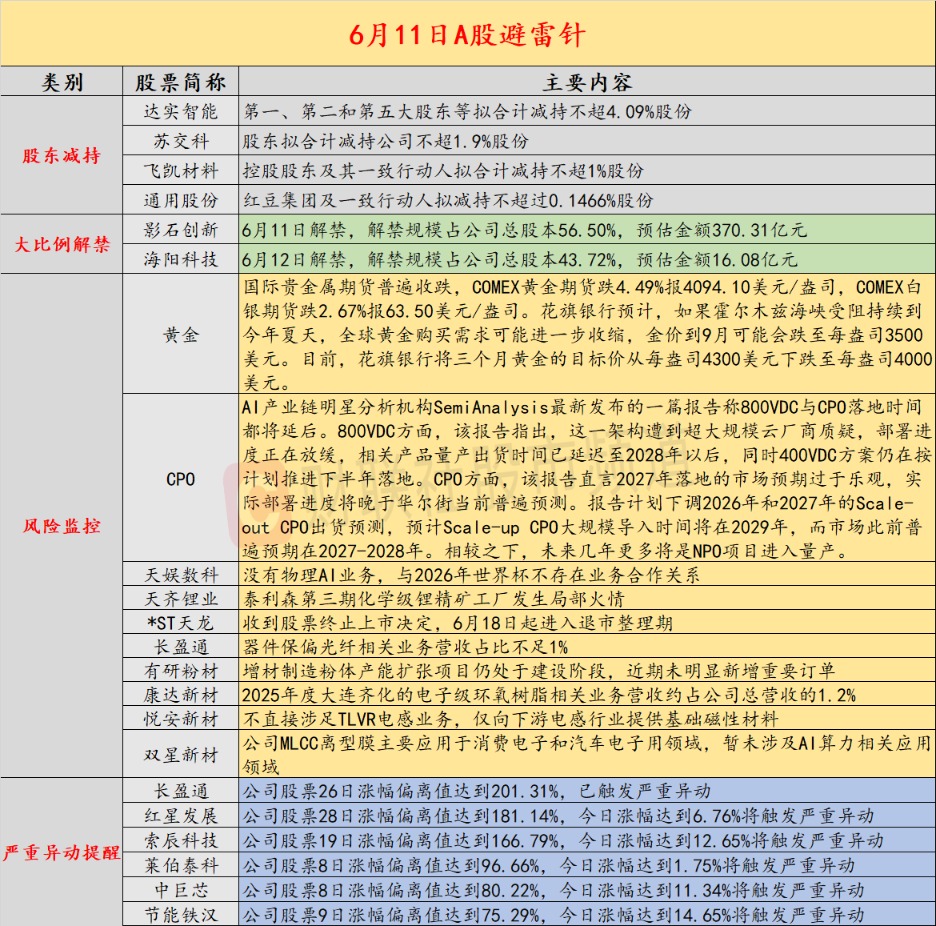The height and width of the screenshot is (926, 936).
Task: Click the 节能铁汉 stock cell
Action: click(x=180, y=914)
